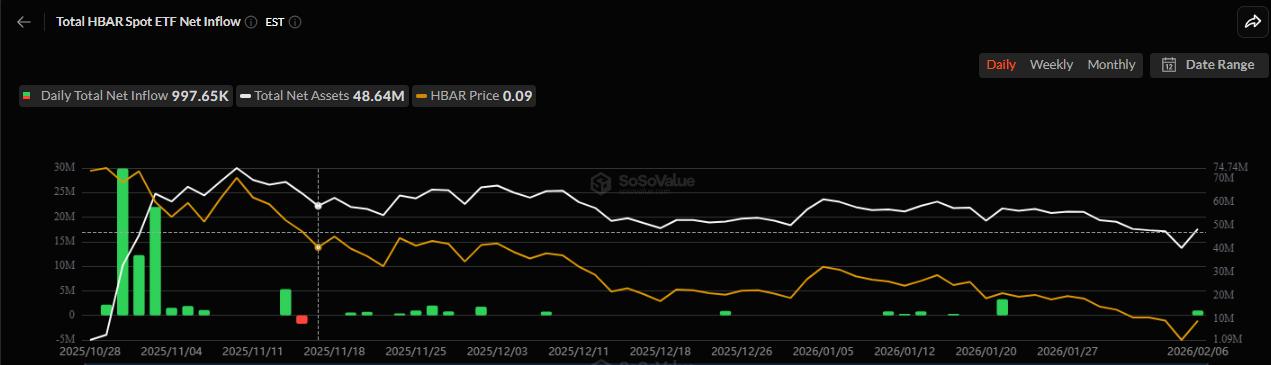Click the 2025/11/25 date label
1271x365 pixels.
(416, 351)
